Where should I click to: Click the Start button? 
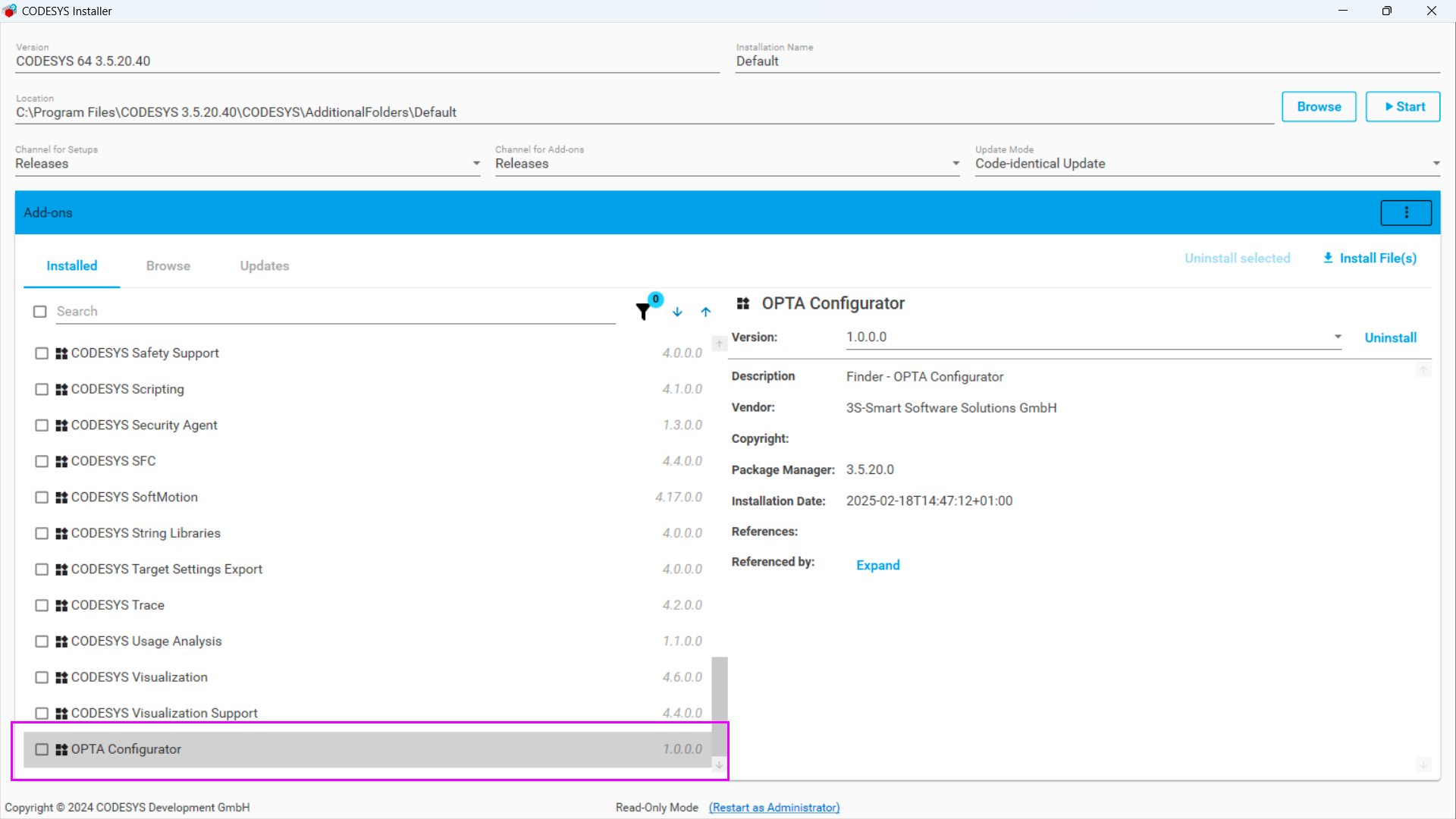[1402, 107]
